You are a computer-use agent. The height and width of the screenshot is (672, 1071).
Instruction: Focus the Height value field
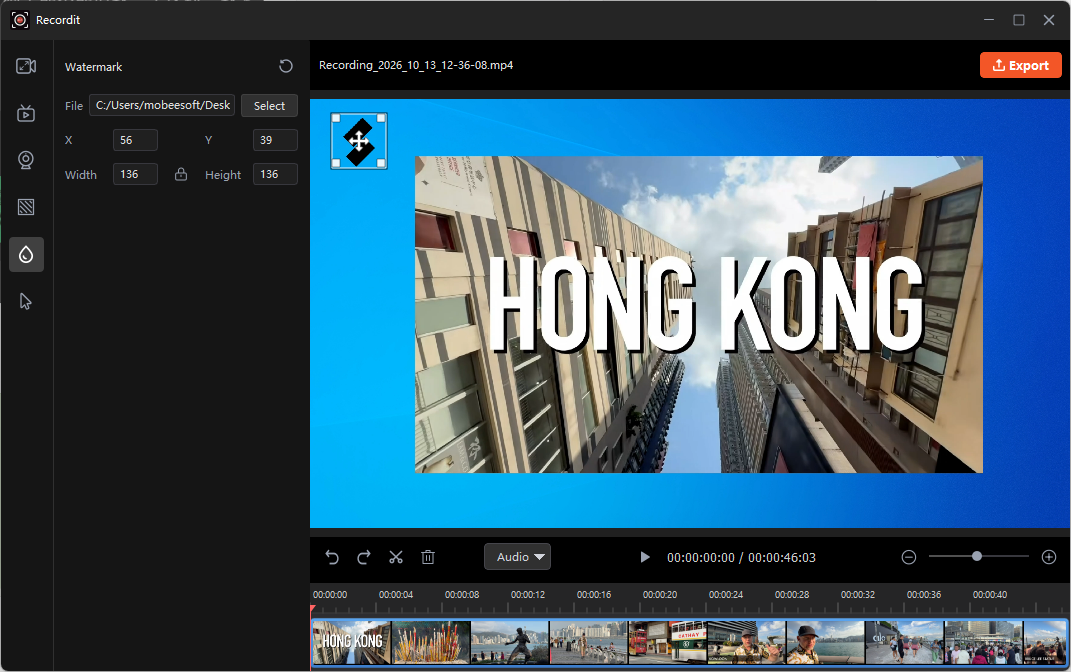(x=275, y=174)
